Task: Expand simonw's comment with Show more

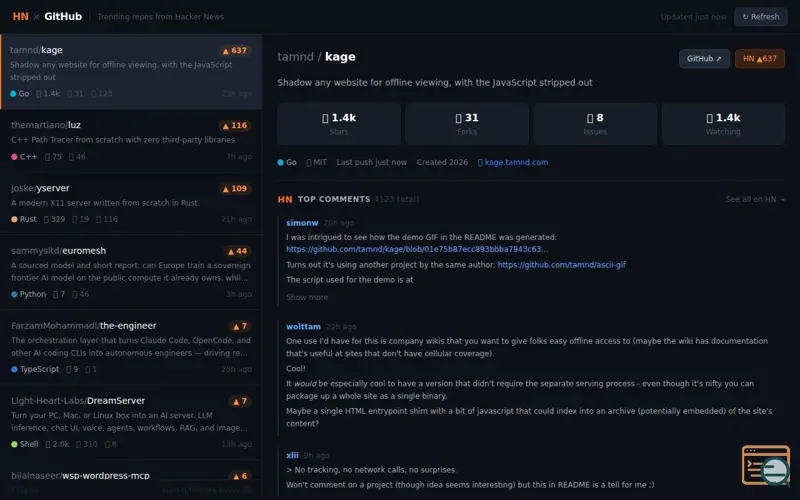Action: pyautogui.click(x=307, y=297)
